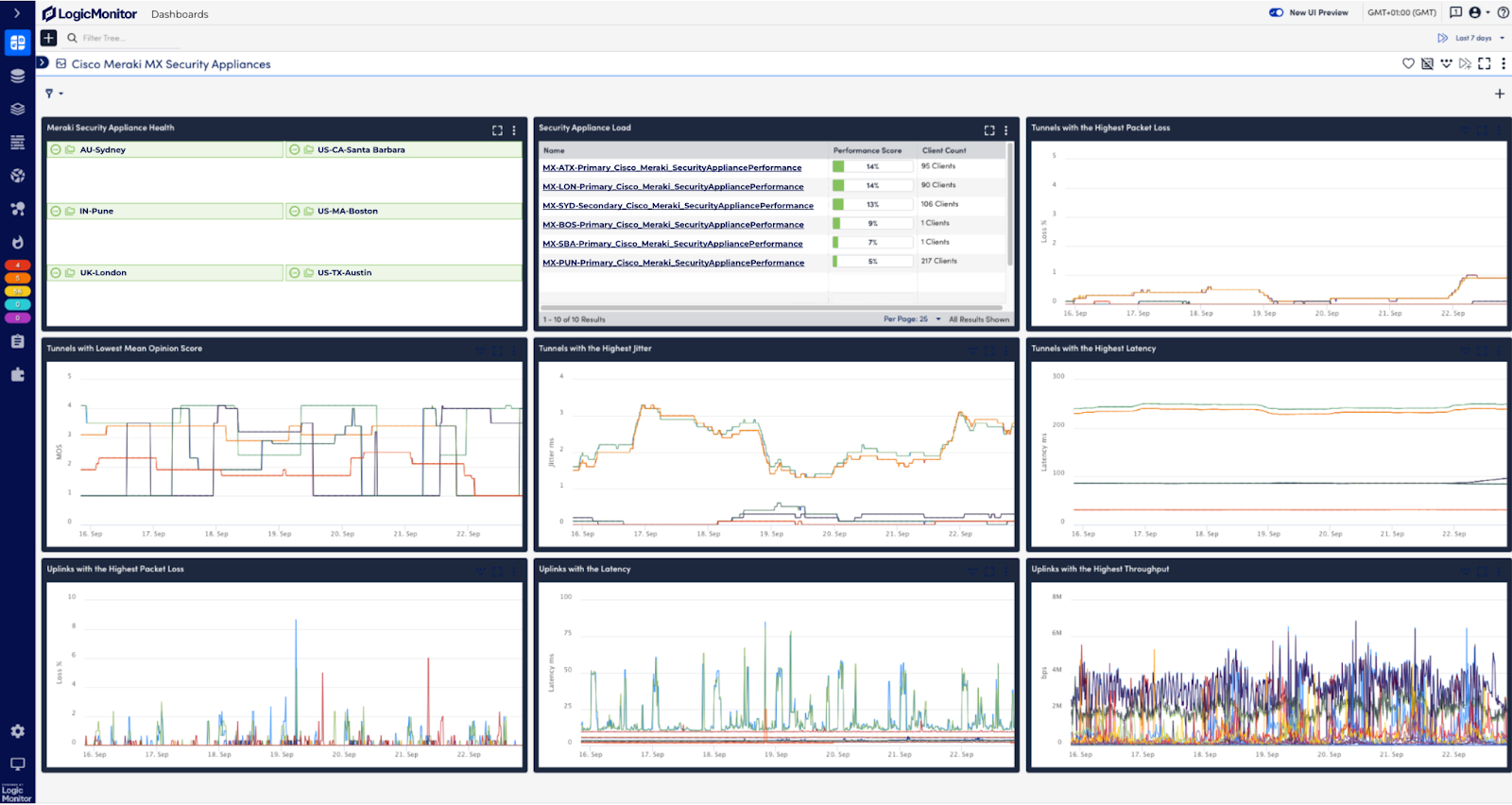Favorite this dashboard with the heart icon
Screen dimensions: 1512x805
tap(1408, 63)
